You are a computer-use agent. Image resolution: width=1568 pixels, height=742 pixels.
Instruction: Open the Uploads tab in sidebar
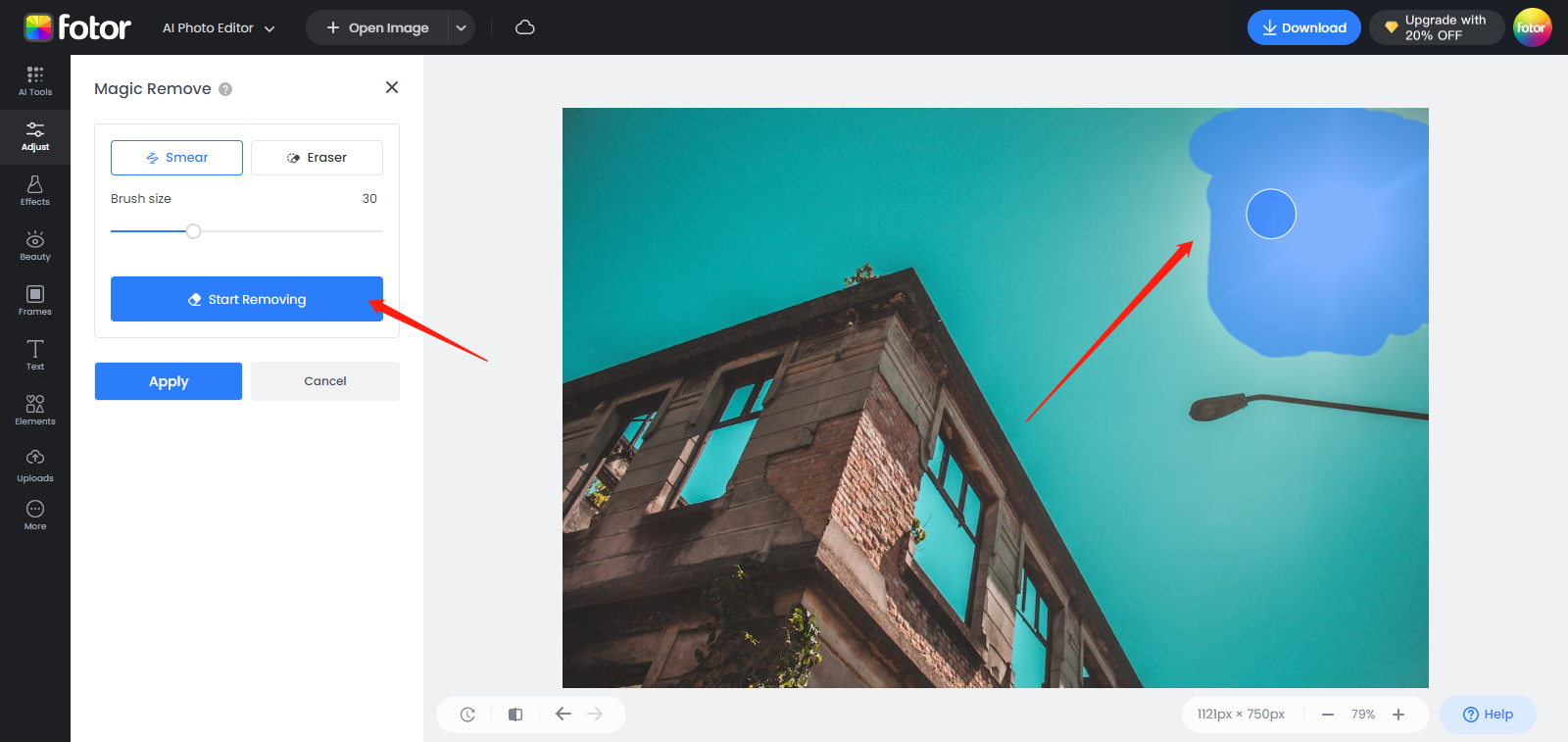(35, 466)
